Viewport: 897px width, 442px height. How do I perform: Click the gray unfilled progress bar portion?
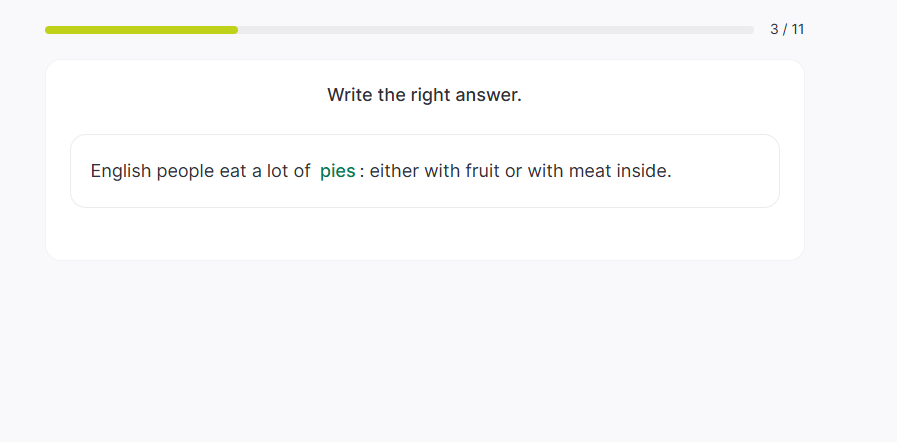click(x=495, y=30)
